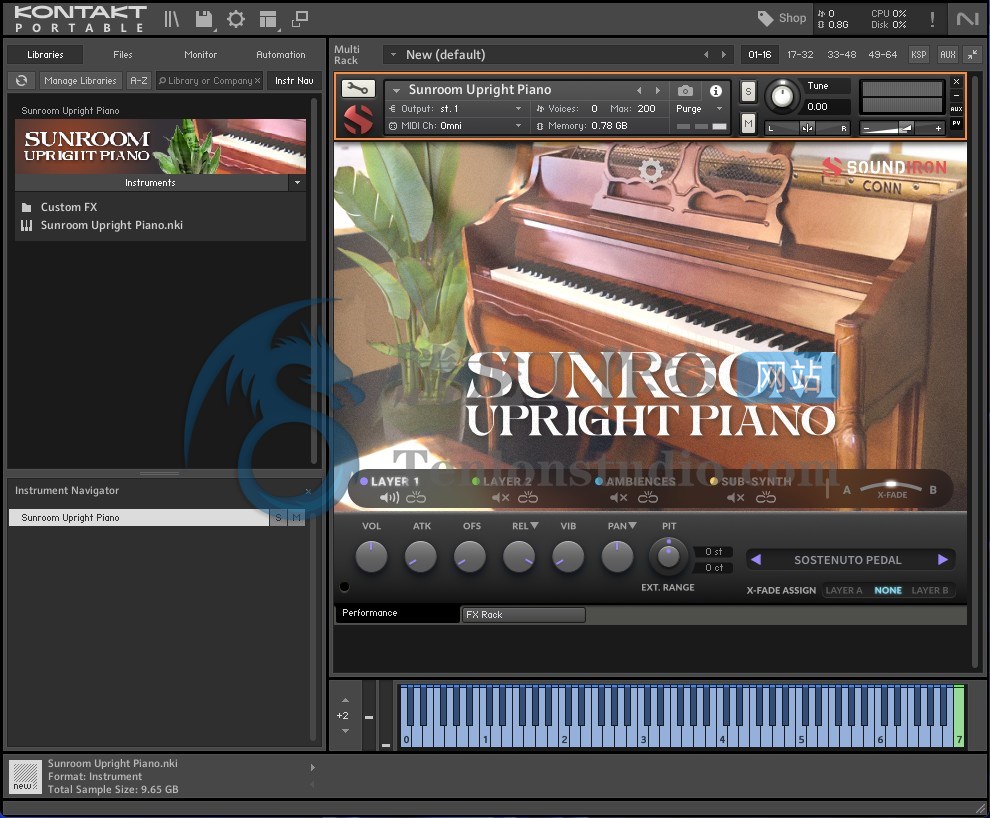Unmute Sub-Synth speaker icon
Screen dimensions: 990x818
(x=736, y=498)
